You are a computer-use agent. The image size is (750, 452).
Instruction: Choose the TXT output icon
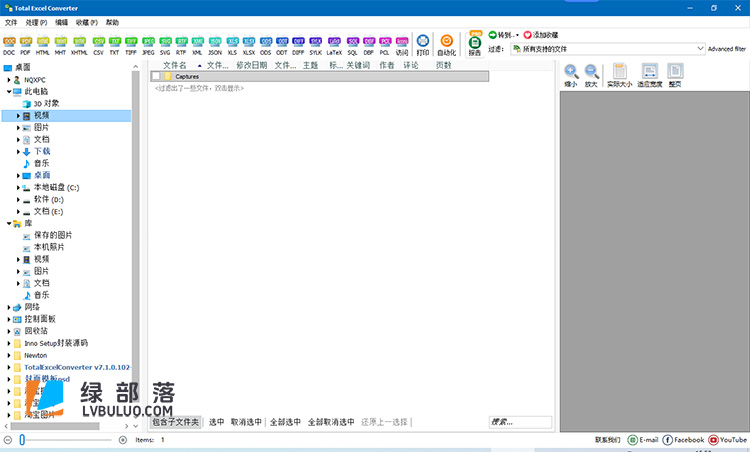click(114, 45)
